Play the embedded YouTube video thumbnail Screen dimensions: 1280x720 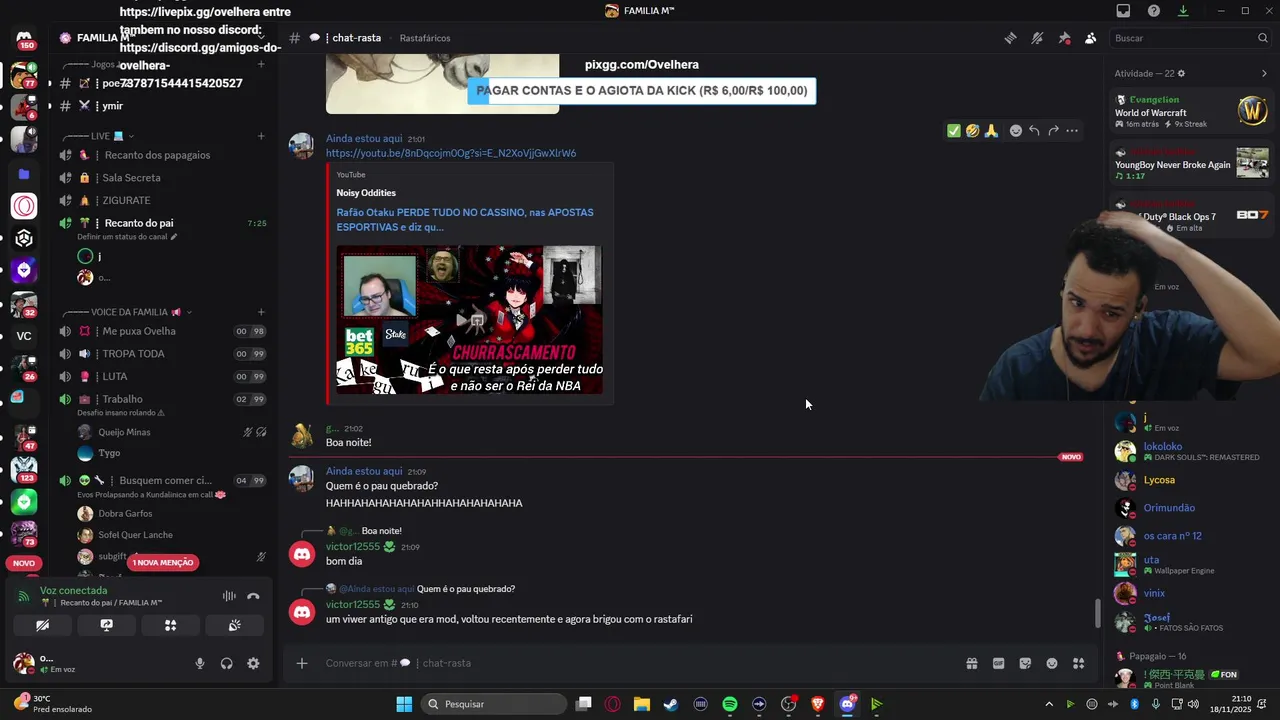(x=470, y=320)
